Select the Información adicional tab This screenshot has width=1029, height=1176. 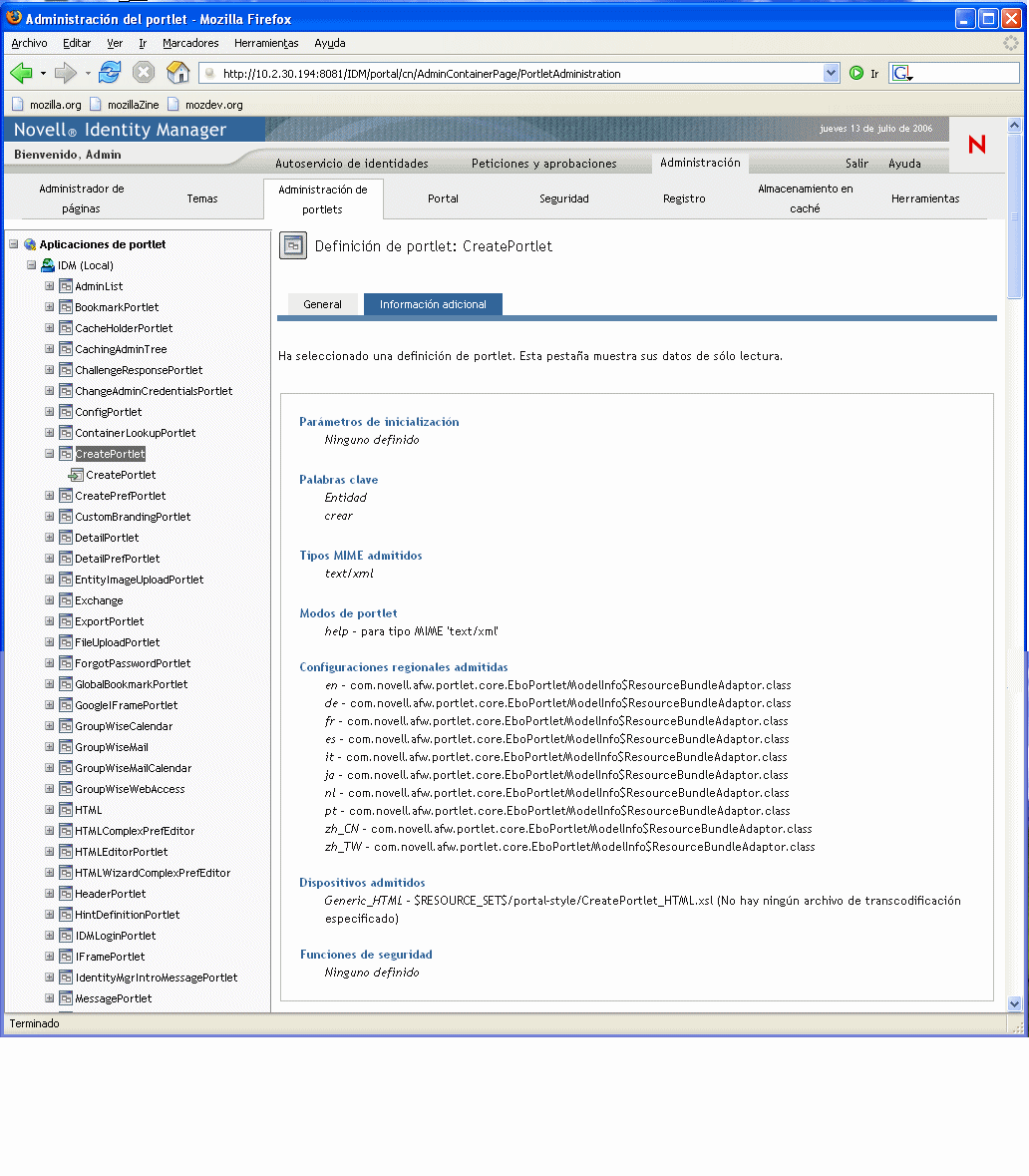tap(433, 304)
